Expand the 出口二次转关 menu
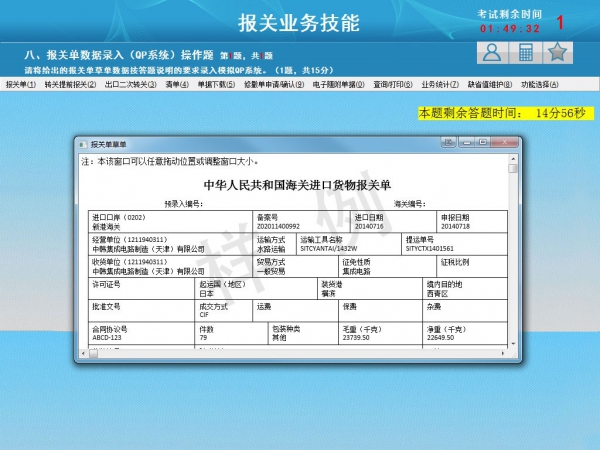 [x=130, y=85]
